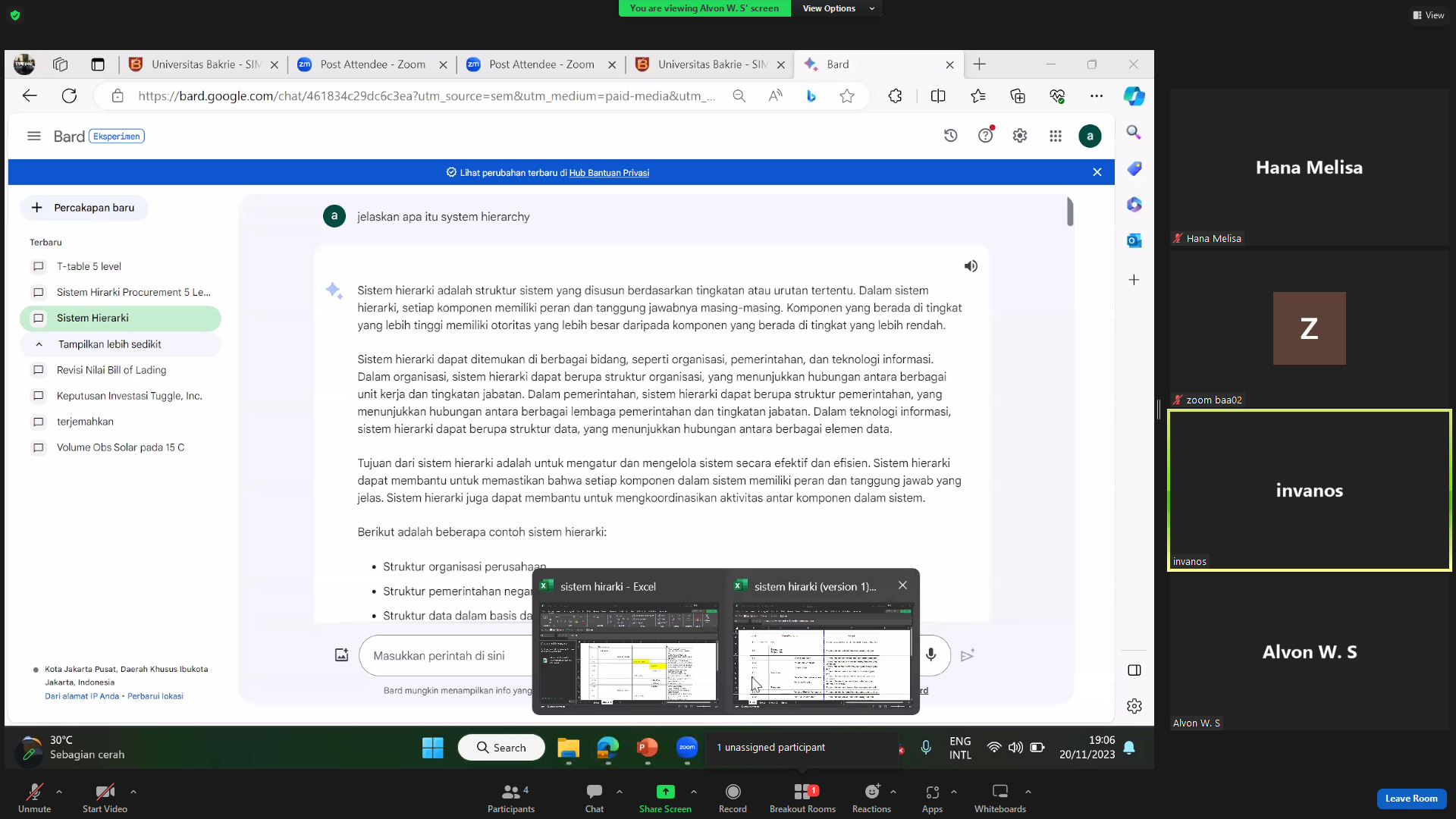Toggle Zoom Chat panel

pos(595,799)
